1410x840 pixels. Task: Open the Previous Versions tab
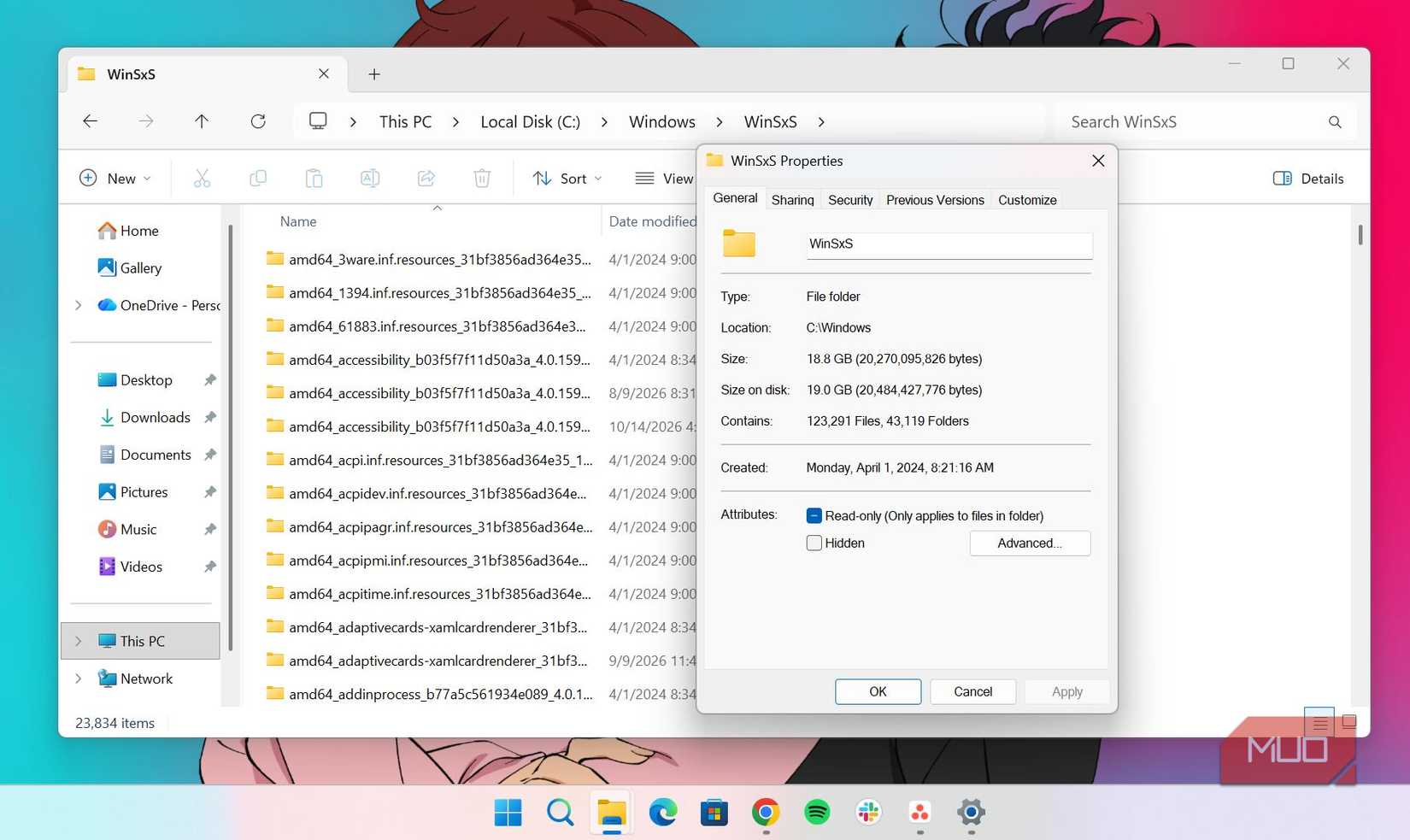(x=935, y=200)
